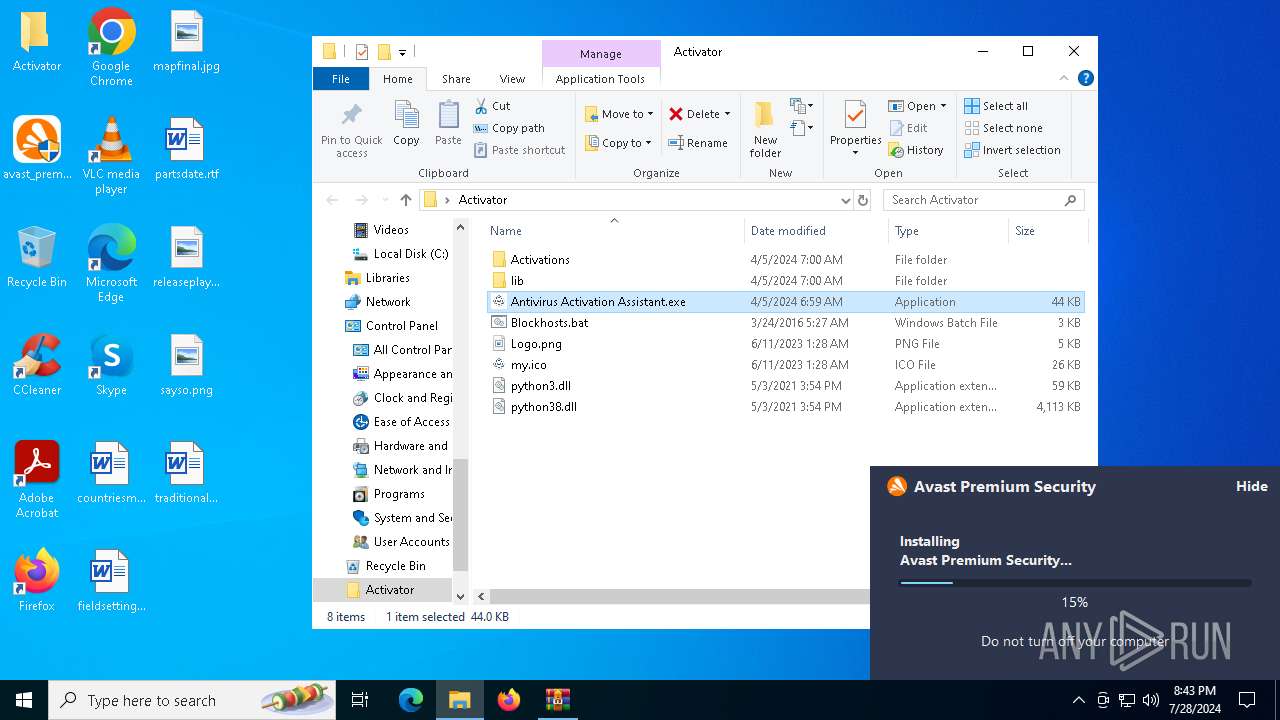Open WinRAR from taskbar
Image resolution: width=1280 pixels, height=720 pixels.
click(x=557, y=700)
